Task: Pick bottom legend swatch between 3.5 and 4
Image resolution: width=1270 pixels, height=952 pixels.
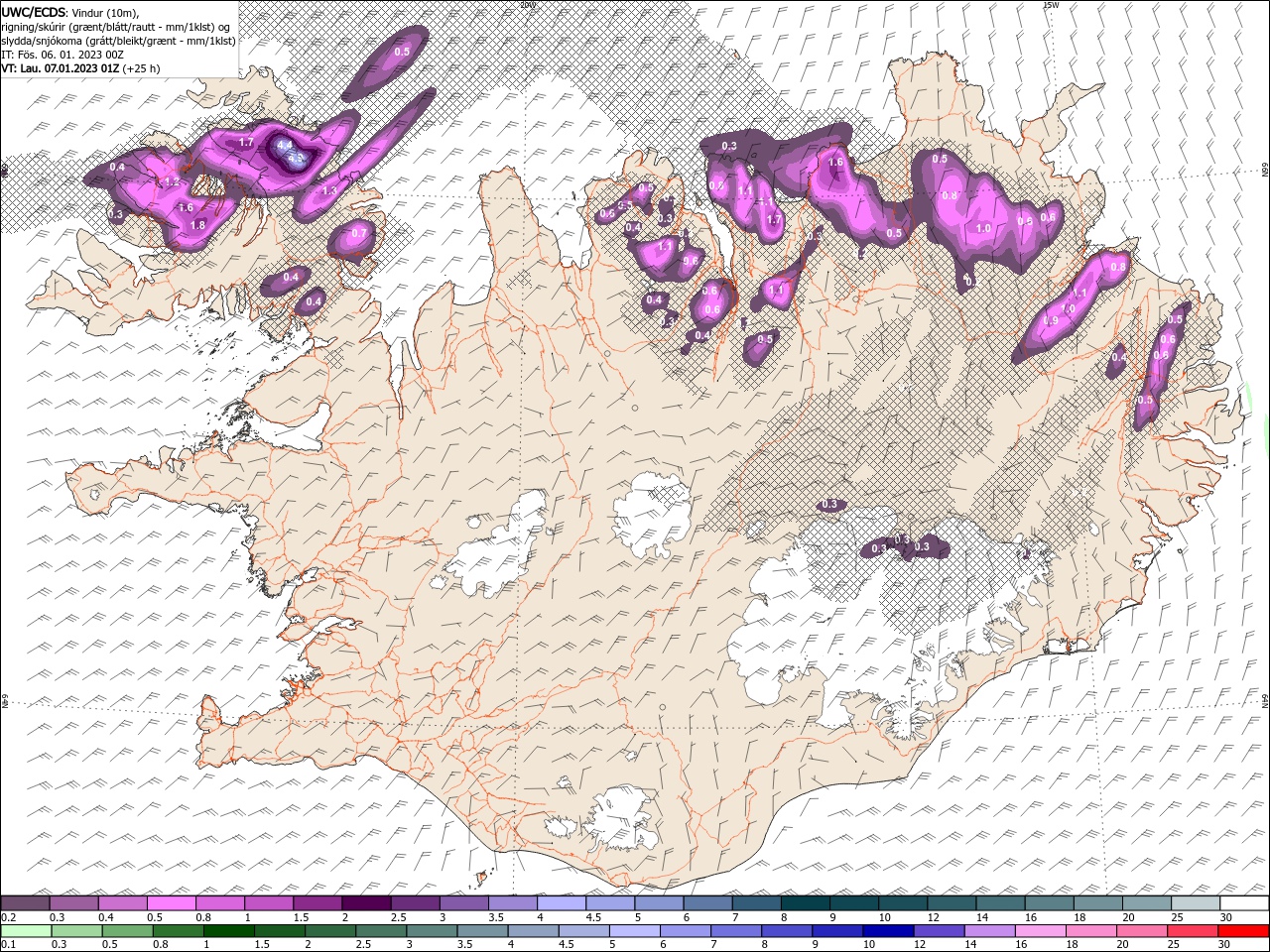Action: pyautogui.click(x=483, y=931)
